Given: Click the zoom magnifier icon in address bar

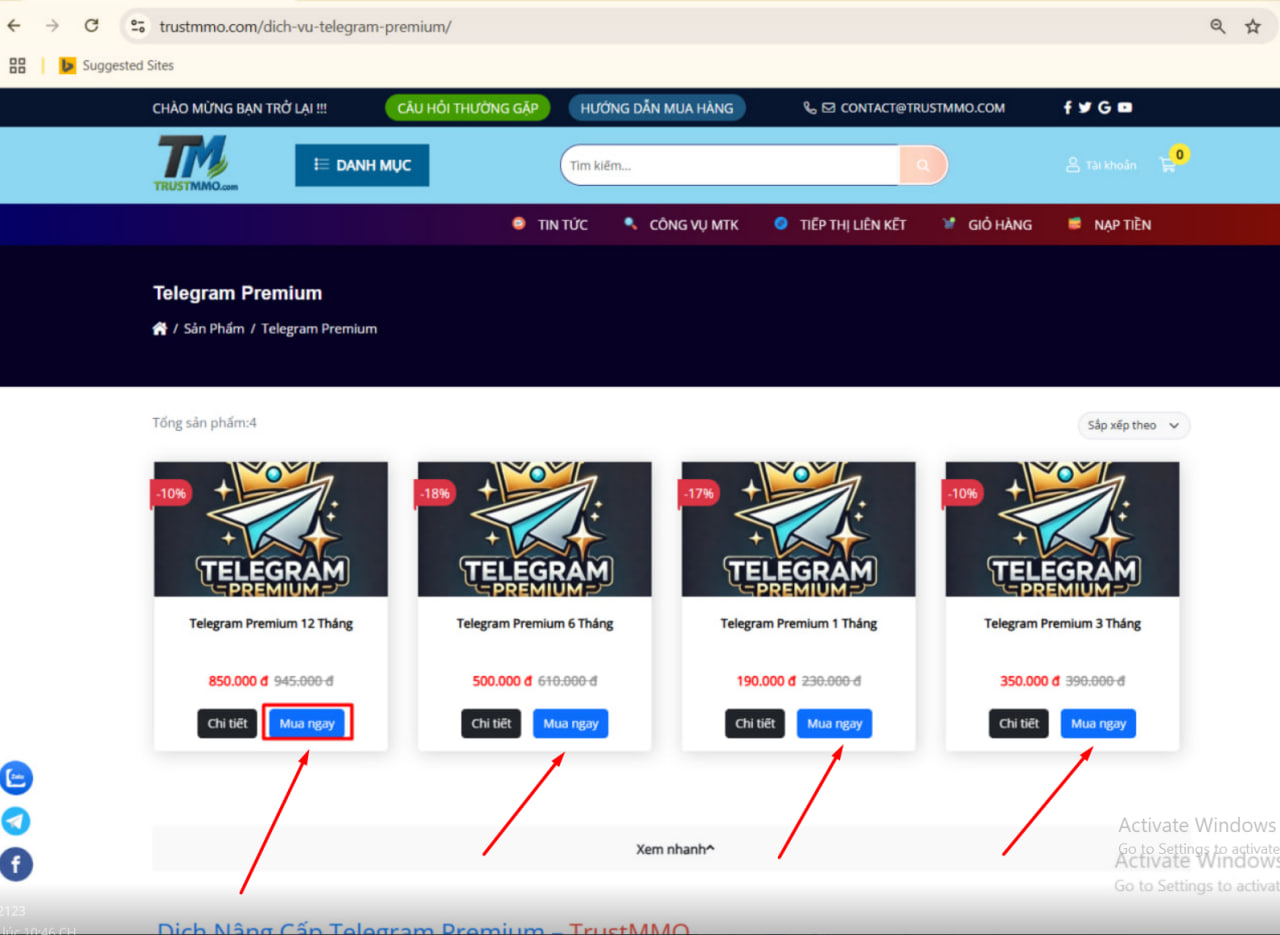Looking at the screenshot, I should click(x=1217, y=27).
